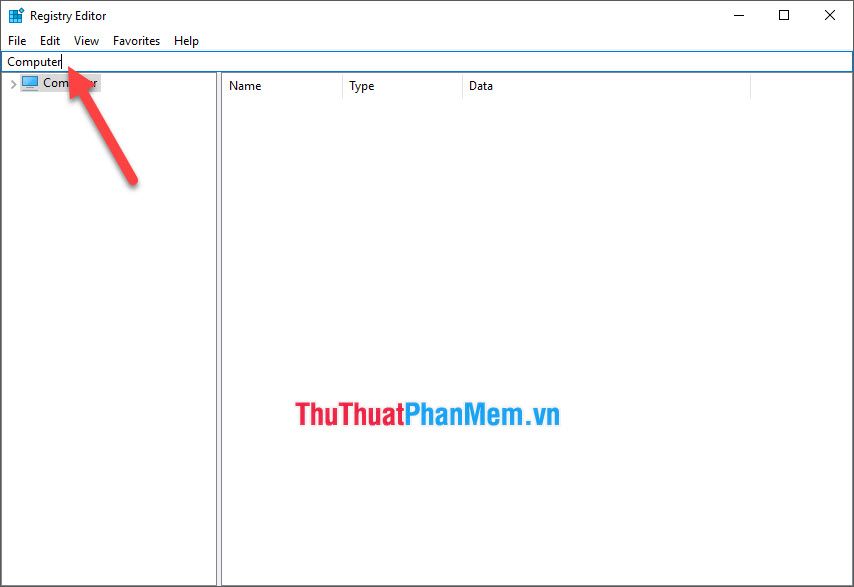Click the computer monitor icon beside Computer
The height and width of the screenshot is (587, 854).
(29, 82)
